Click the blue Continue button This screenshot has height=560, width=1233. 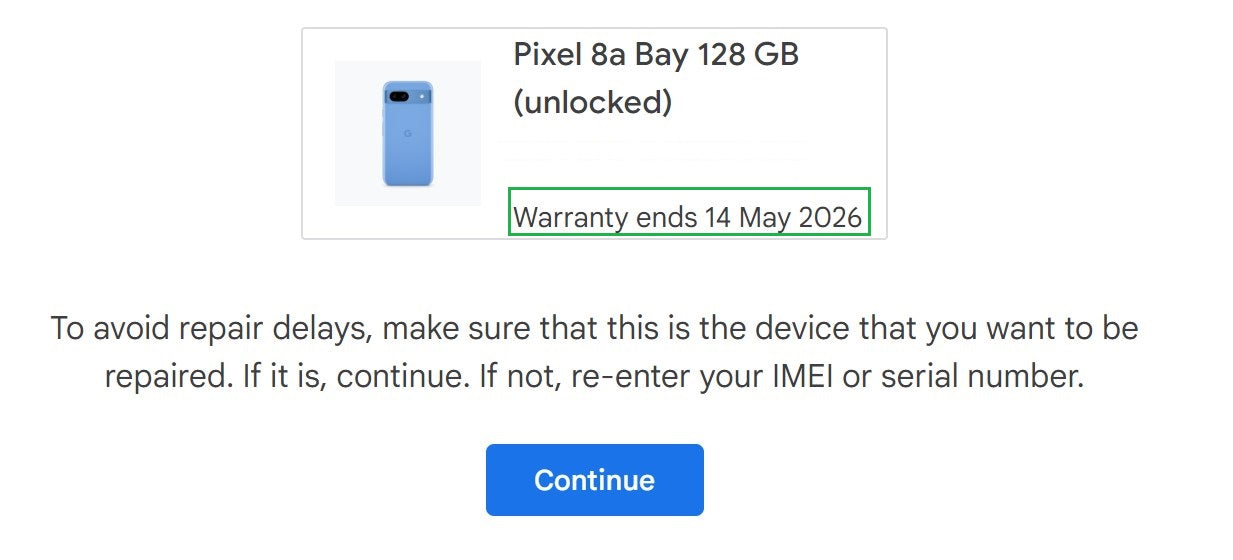click(594, 480)
